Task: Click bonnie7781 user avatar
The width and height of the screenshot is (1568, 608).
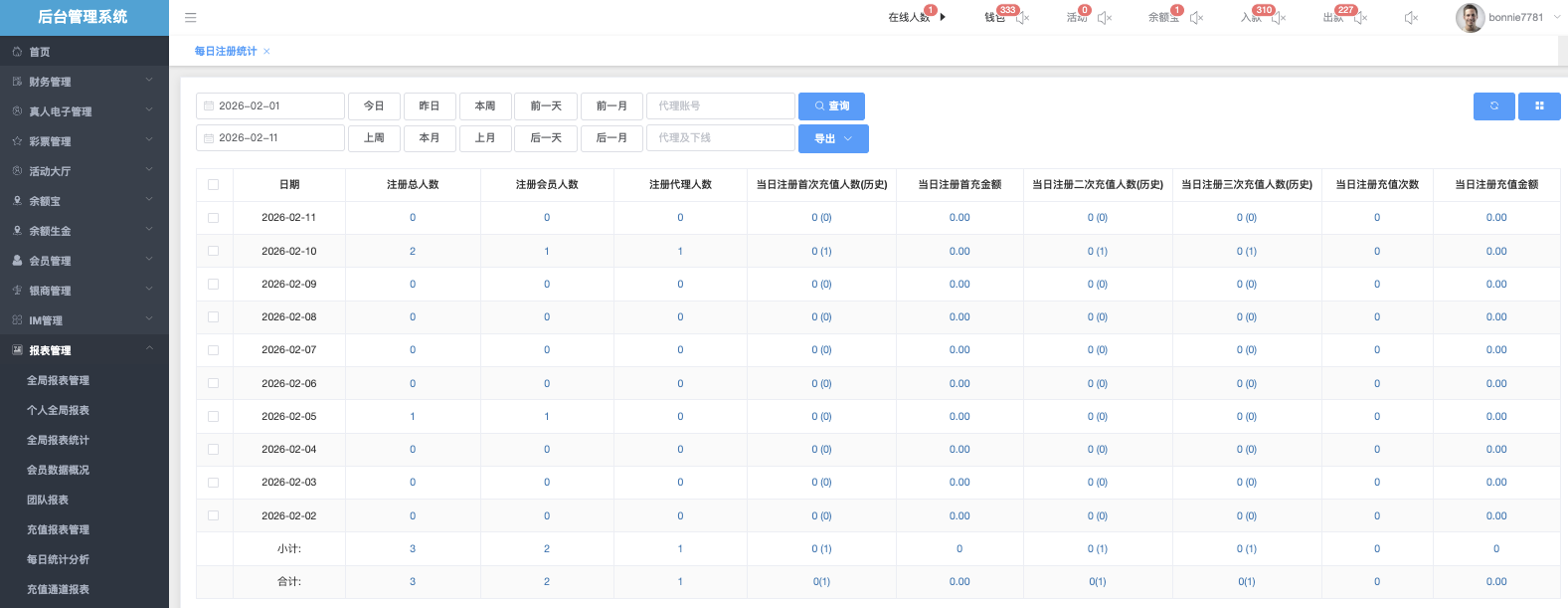Action: pyautogui.click(x=1470, y=18)
